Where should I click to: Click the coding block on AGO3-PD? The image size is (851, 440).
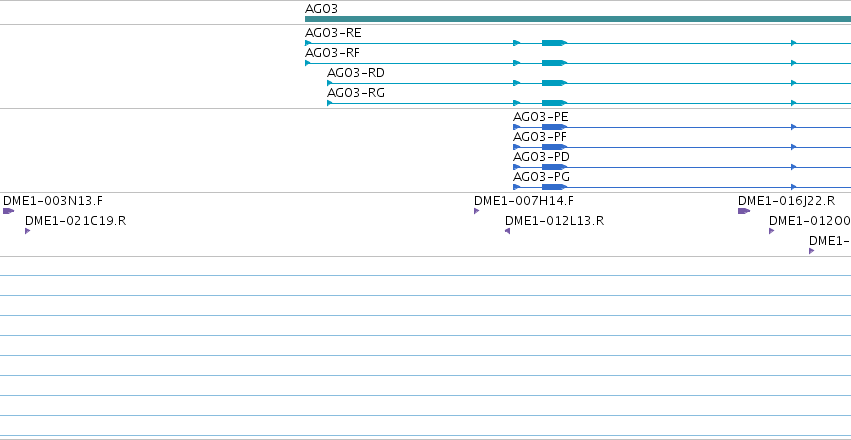[554, 167]
